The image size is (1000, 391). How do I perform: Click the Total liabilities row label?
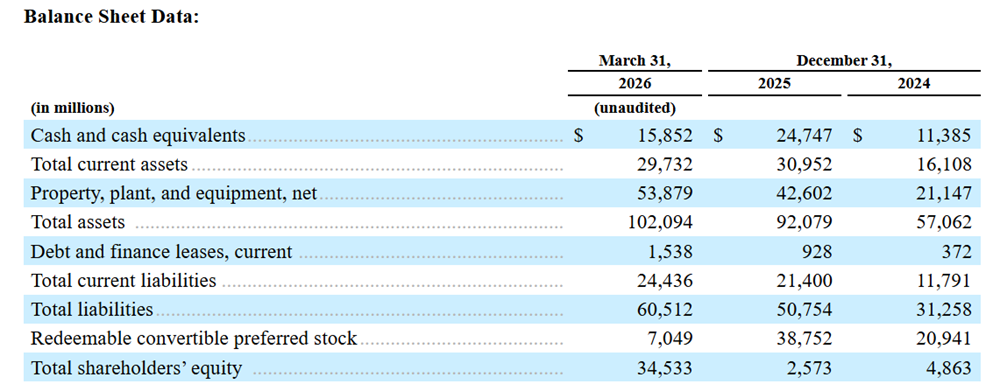(92, 309)
